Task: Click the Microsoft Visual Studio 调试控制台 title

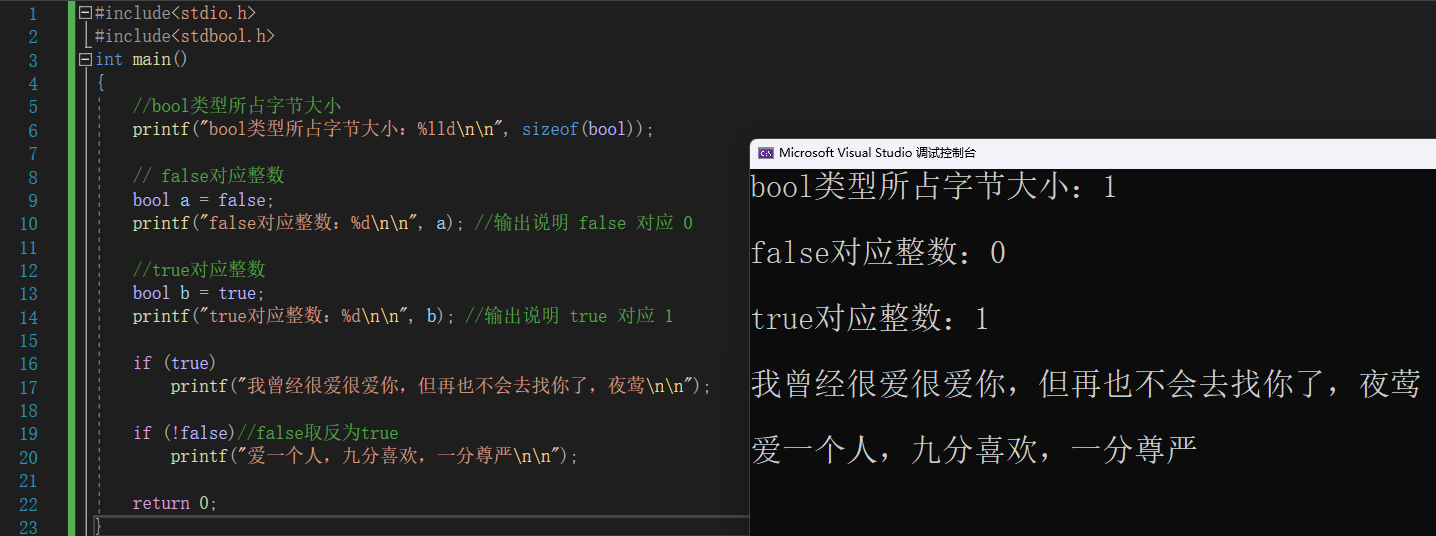Action: [x=877, y=153]
